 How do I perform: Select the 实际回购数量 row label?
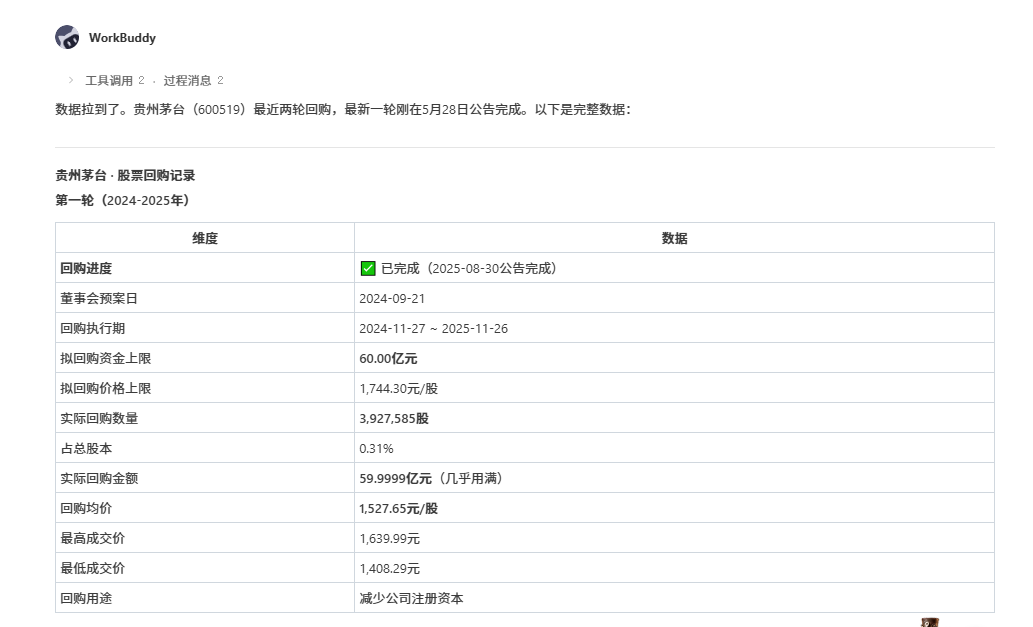[x=99, y=418]
